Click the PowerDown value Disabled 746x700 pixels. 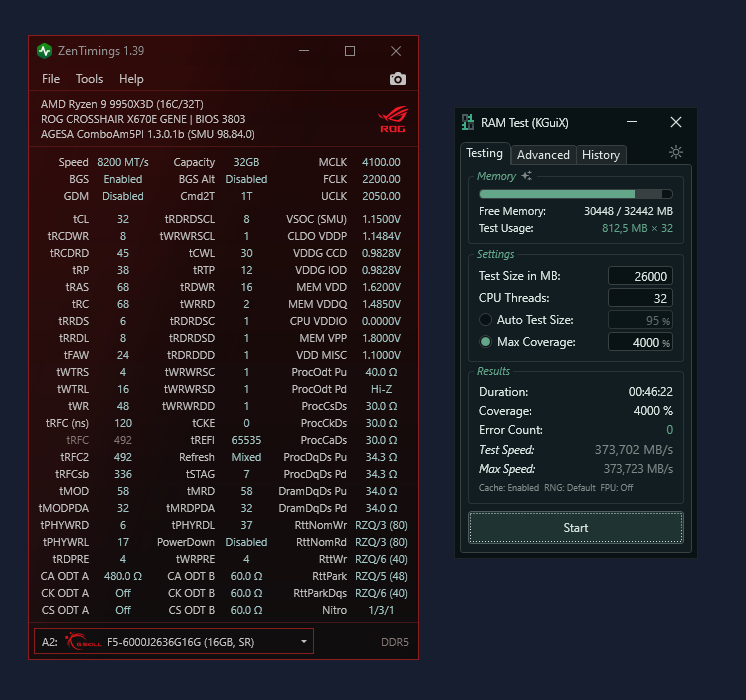coord(246,542)
